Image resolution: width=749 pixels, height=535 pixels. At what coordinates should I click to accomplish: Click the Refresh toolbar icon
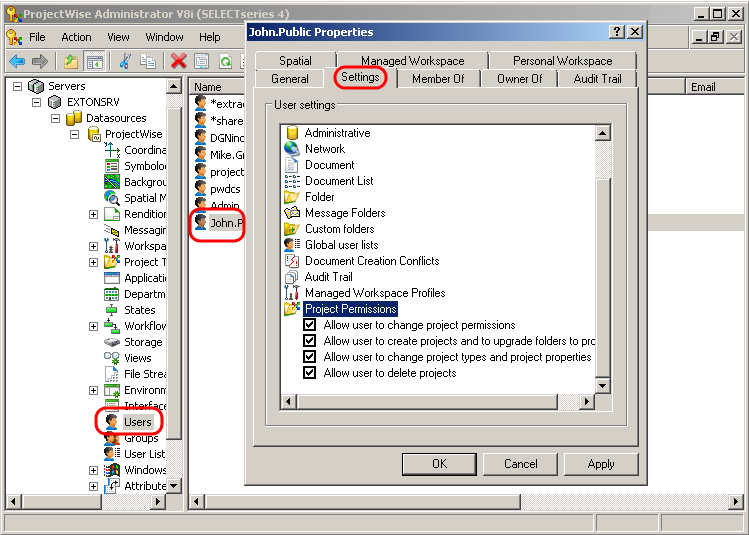(x=225, y=61)
